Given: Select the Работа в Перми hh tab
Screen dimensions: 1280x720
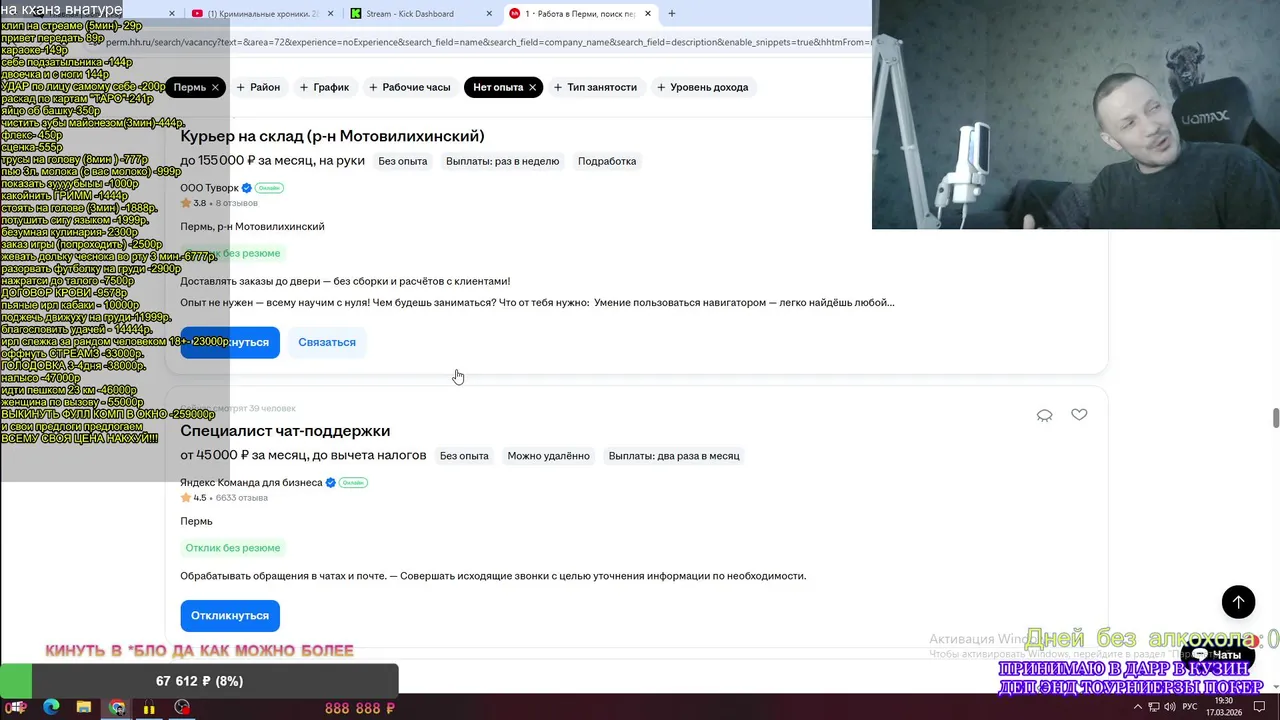Looking at the screenshot, I should (580, 14).
